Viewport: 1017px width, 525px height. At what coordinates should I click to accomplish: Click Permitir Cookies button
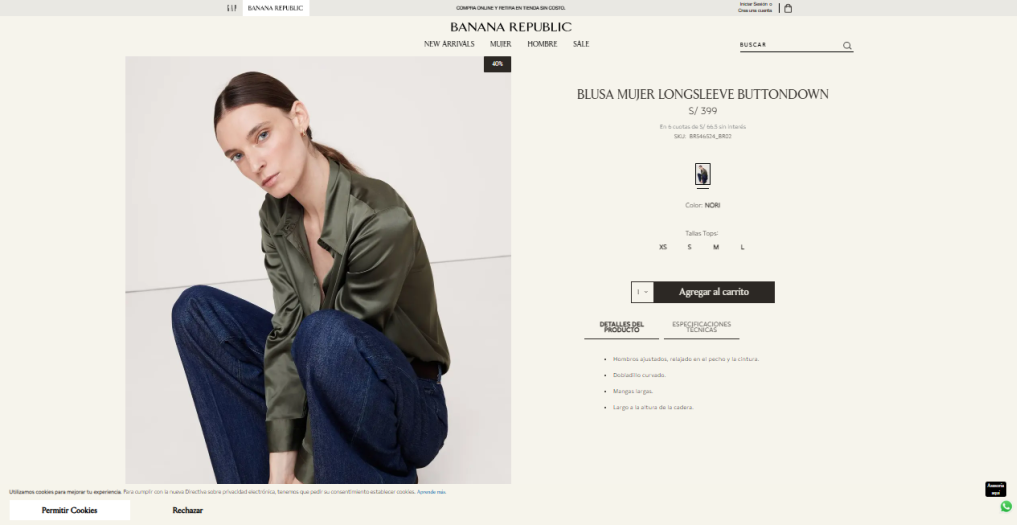pyautogui.click(x=69, y=510)
